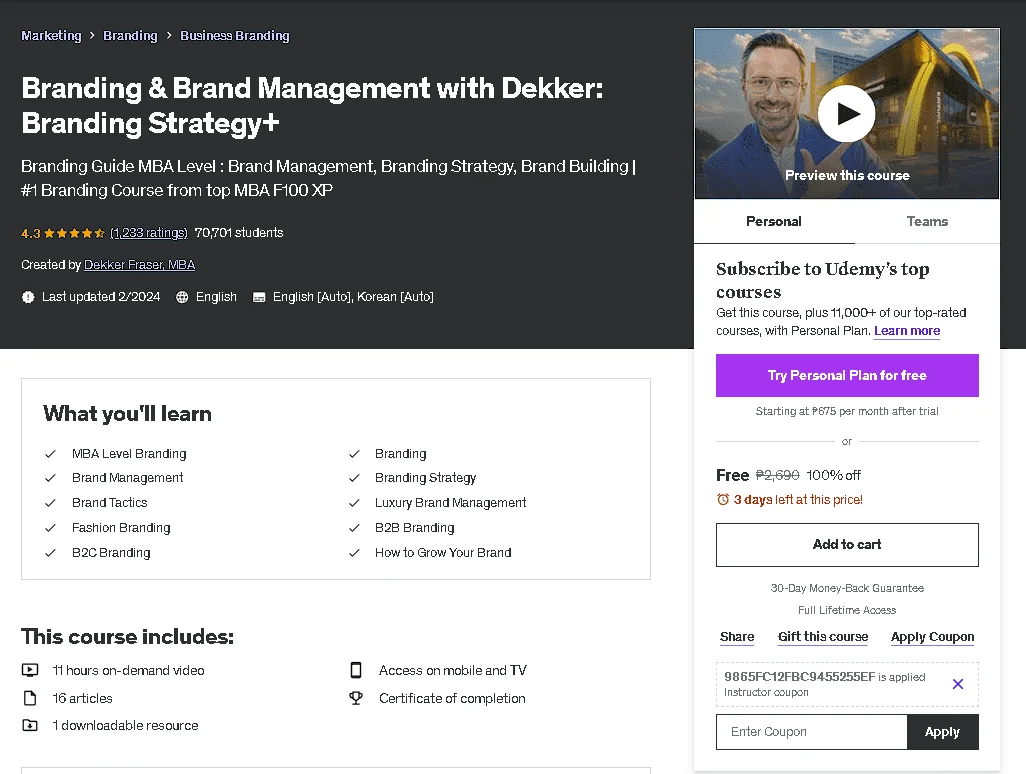Click 'English [Auto], Korean [Auto]' captions text
Viewport: 1026px width, 774px height.
353,297
